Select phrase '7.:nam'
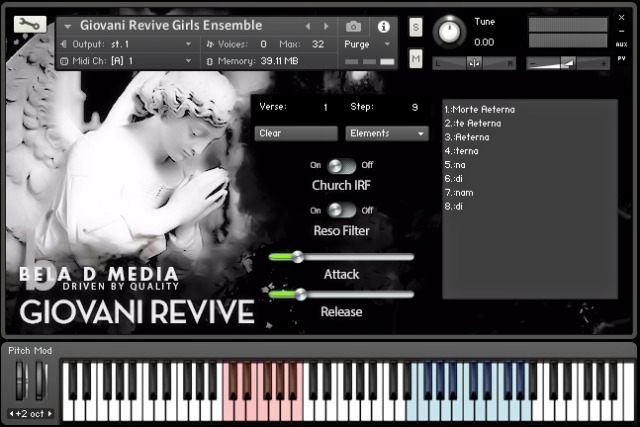Viewport: 640px width, 427px height. click(459, 193)
